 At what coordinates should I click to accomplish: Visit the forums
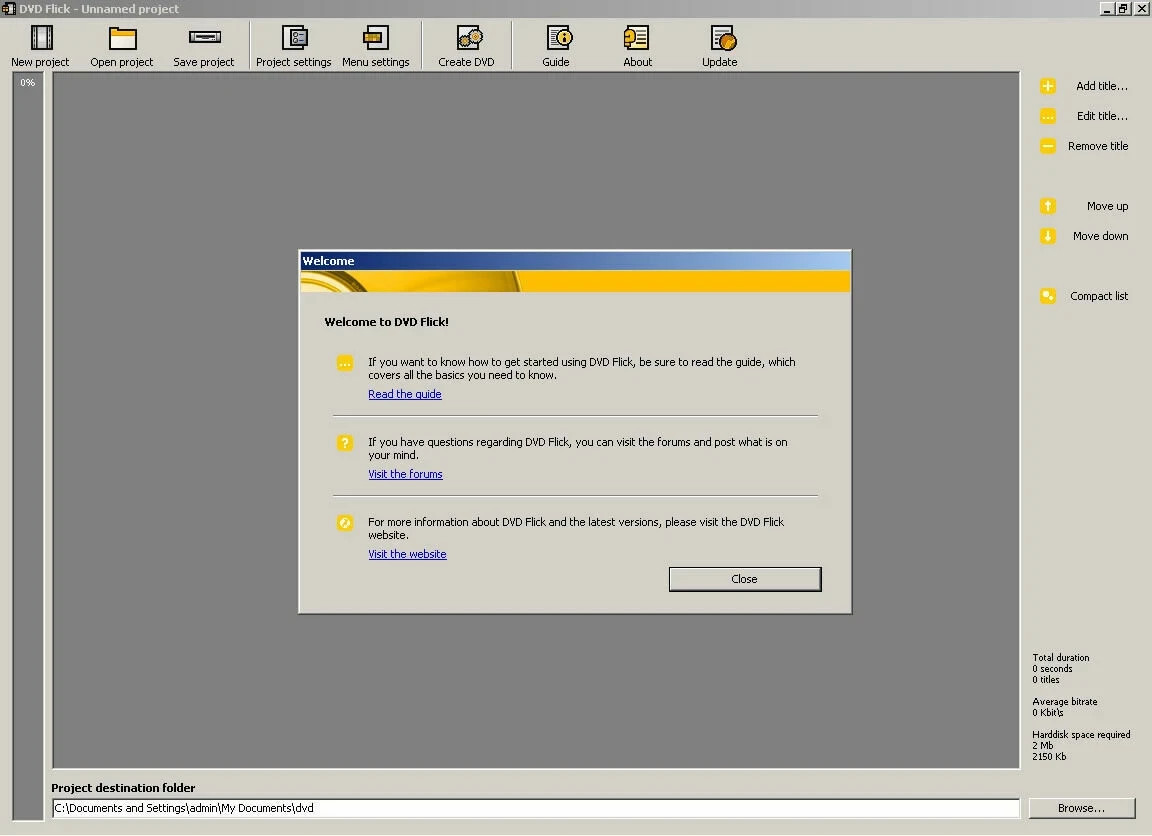(405, 474)
